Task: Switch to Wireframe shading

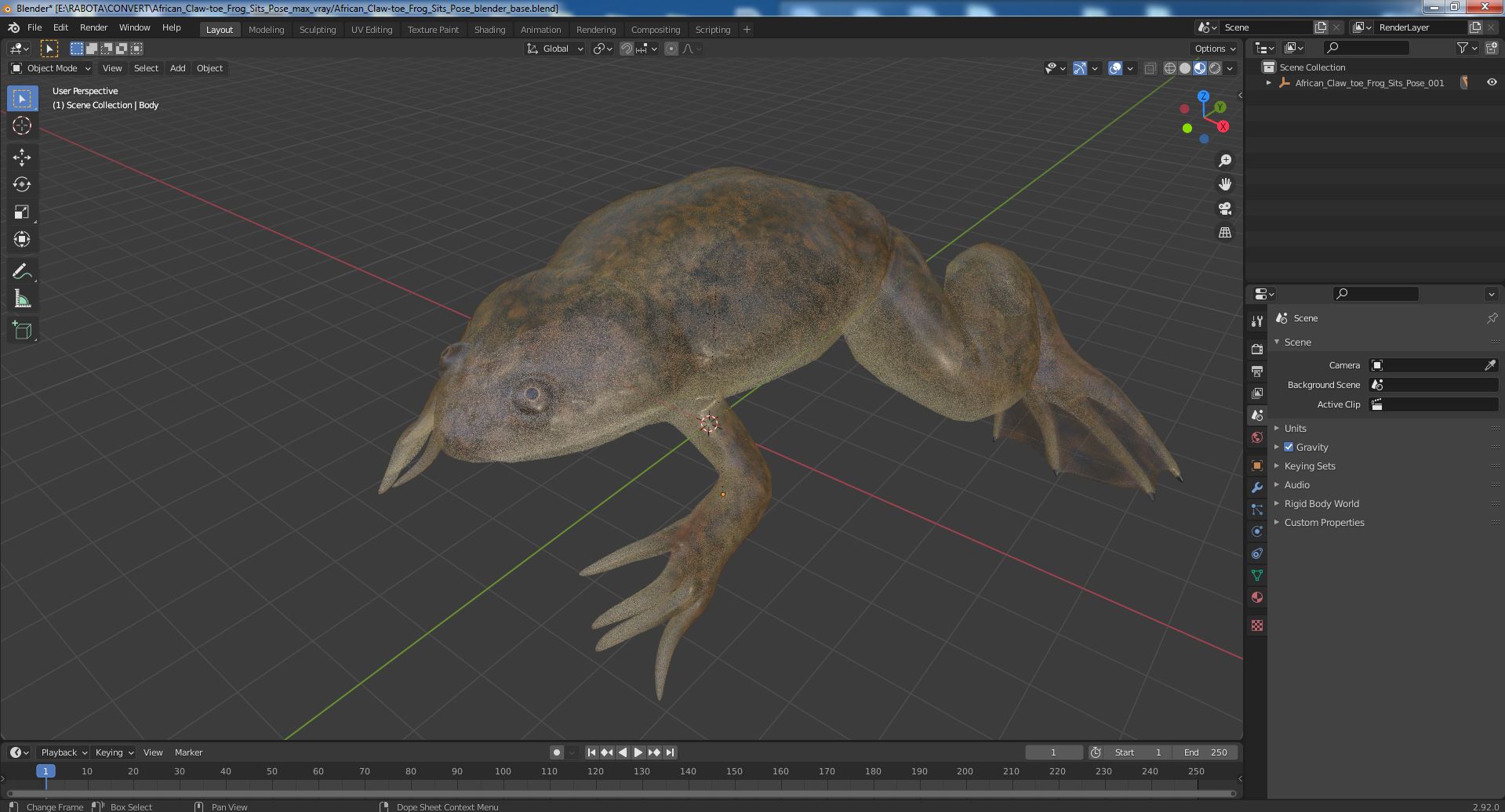Action: tap(1170, 68)
